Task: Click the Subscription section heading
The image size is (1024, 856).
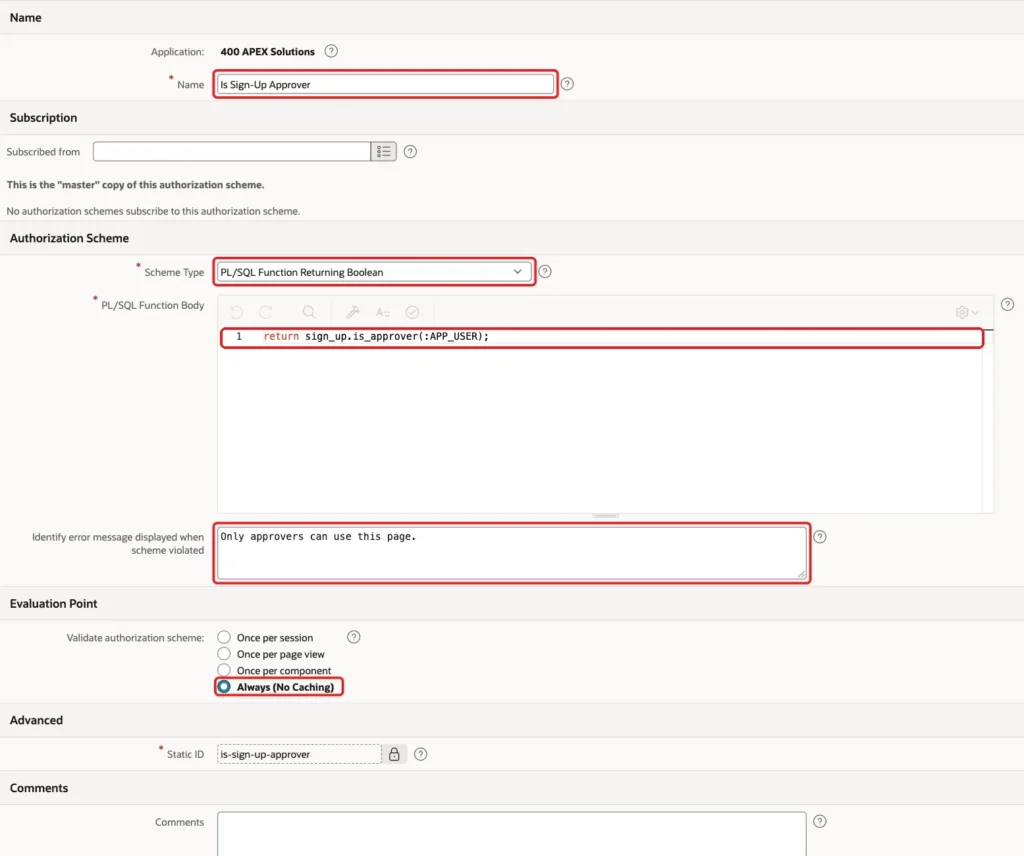Action: [43, 118]
